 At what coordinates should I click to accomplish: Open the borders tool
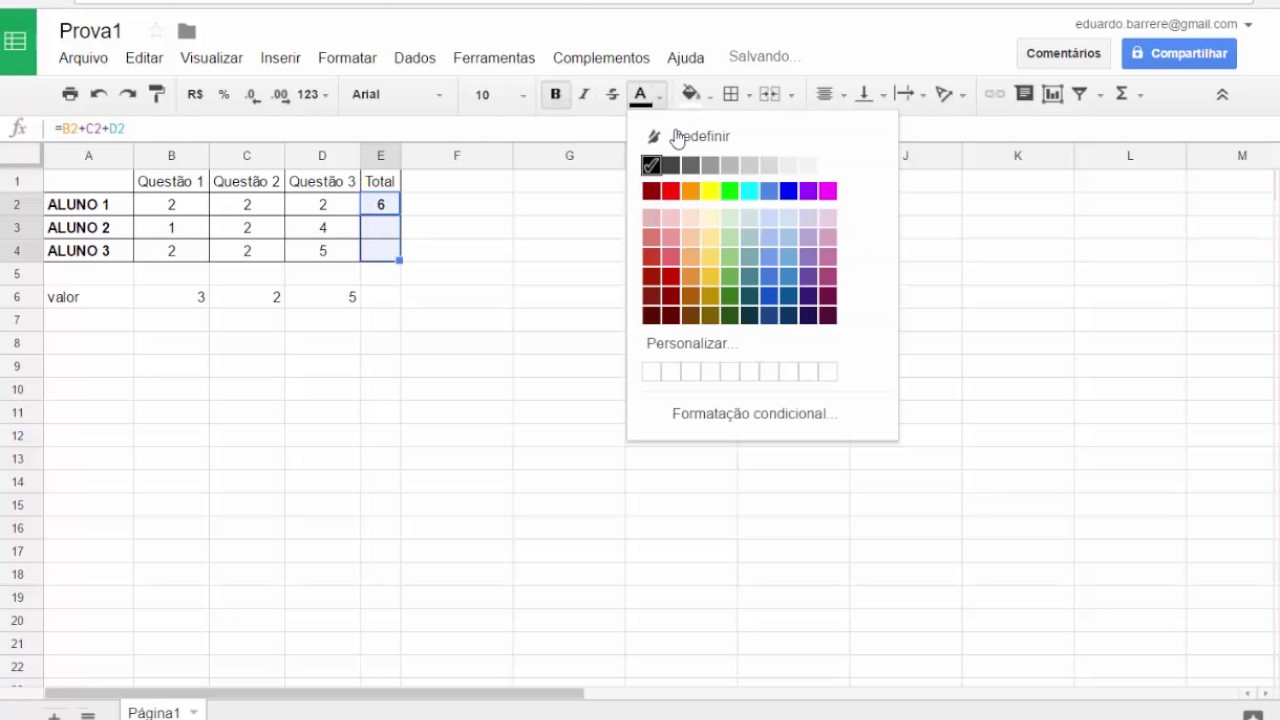[731, 94]
